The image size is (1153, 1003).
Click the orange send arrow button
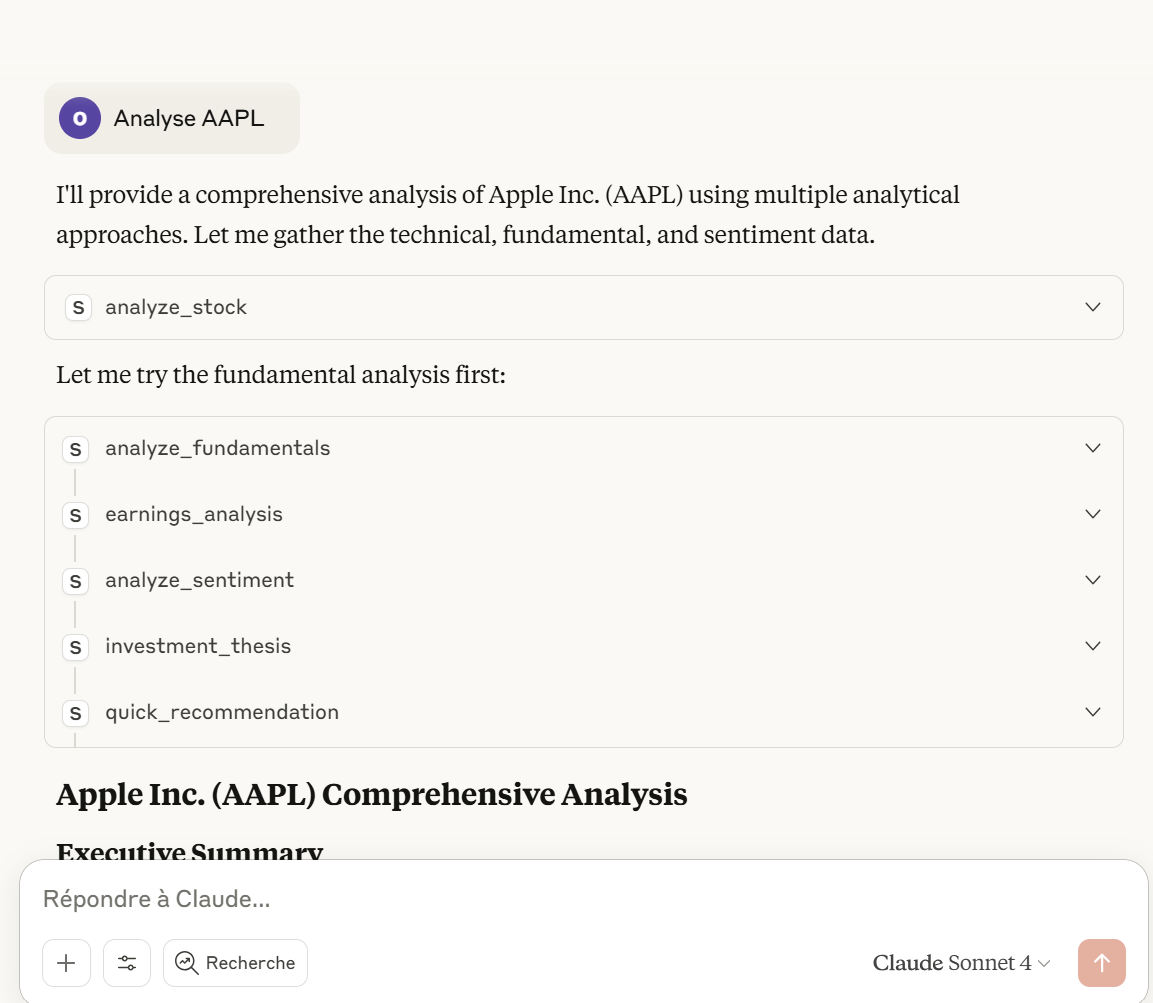[1102, 963]
